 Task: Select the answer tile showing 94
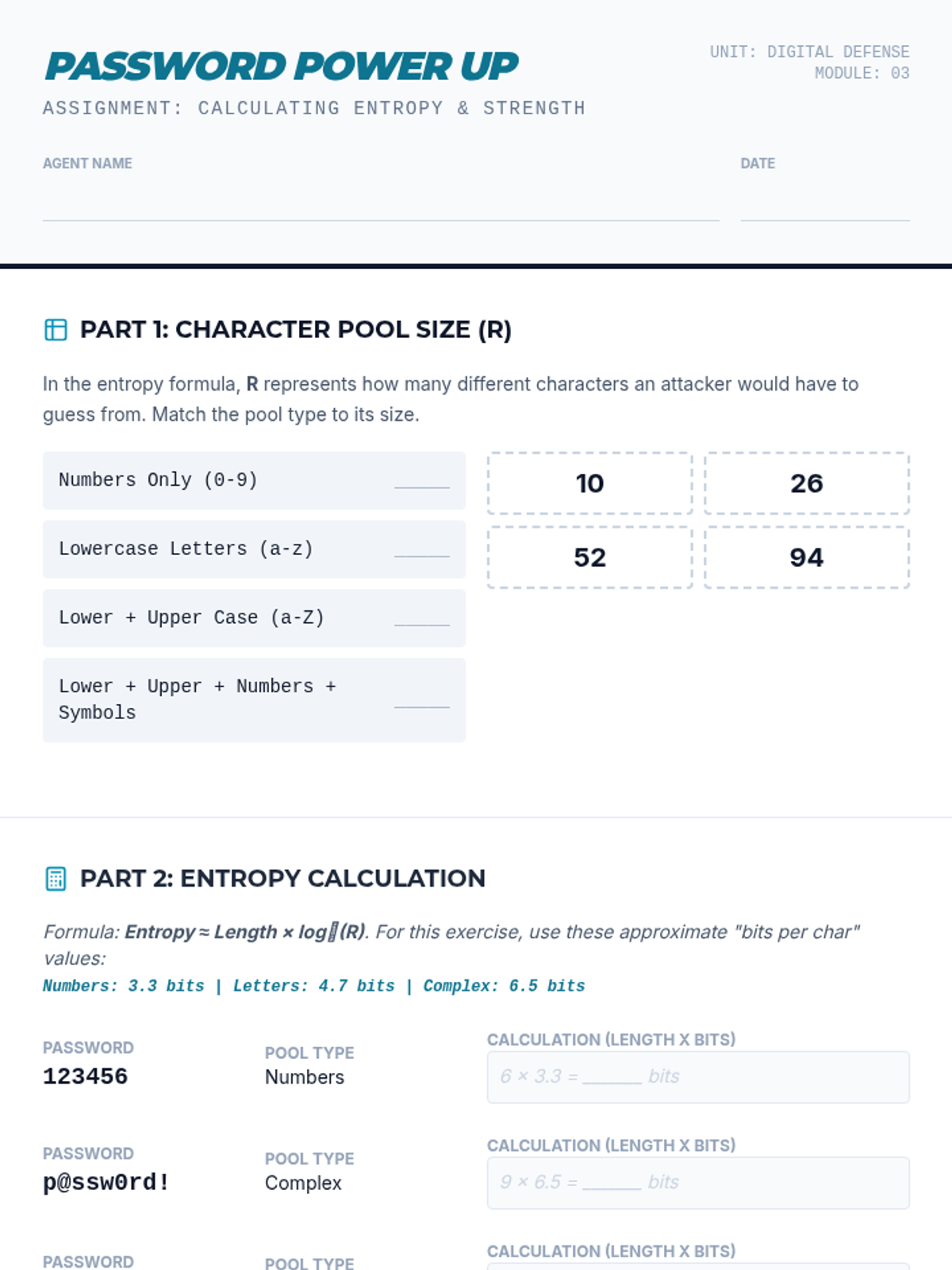[806, 557]
